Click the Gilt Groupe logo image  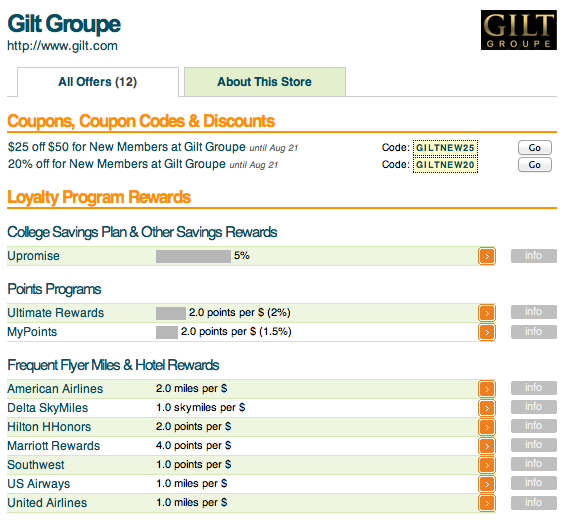pos(519,30)
